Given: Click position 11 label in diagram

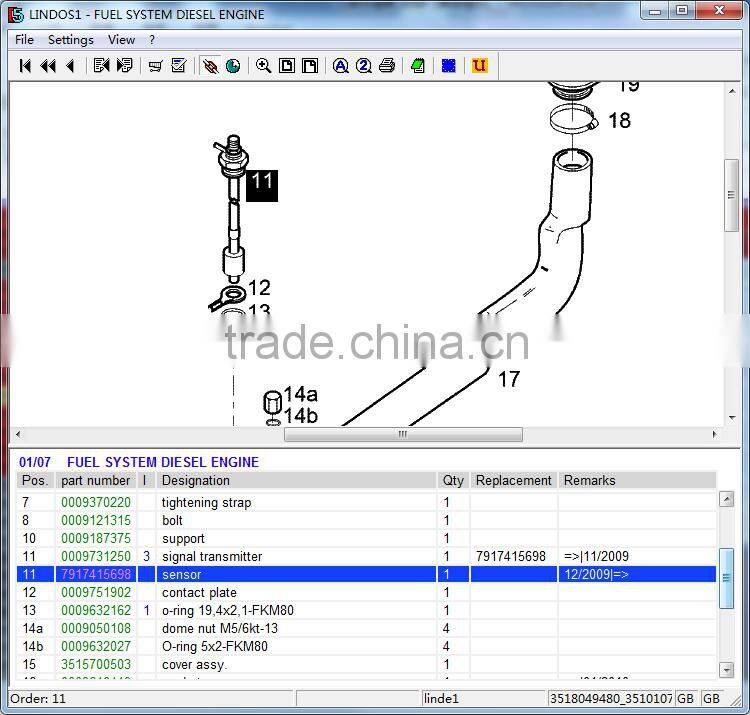Looking at the screenshot, I should pyautogui.click(x=261, y=183).
